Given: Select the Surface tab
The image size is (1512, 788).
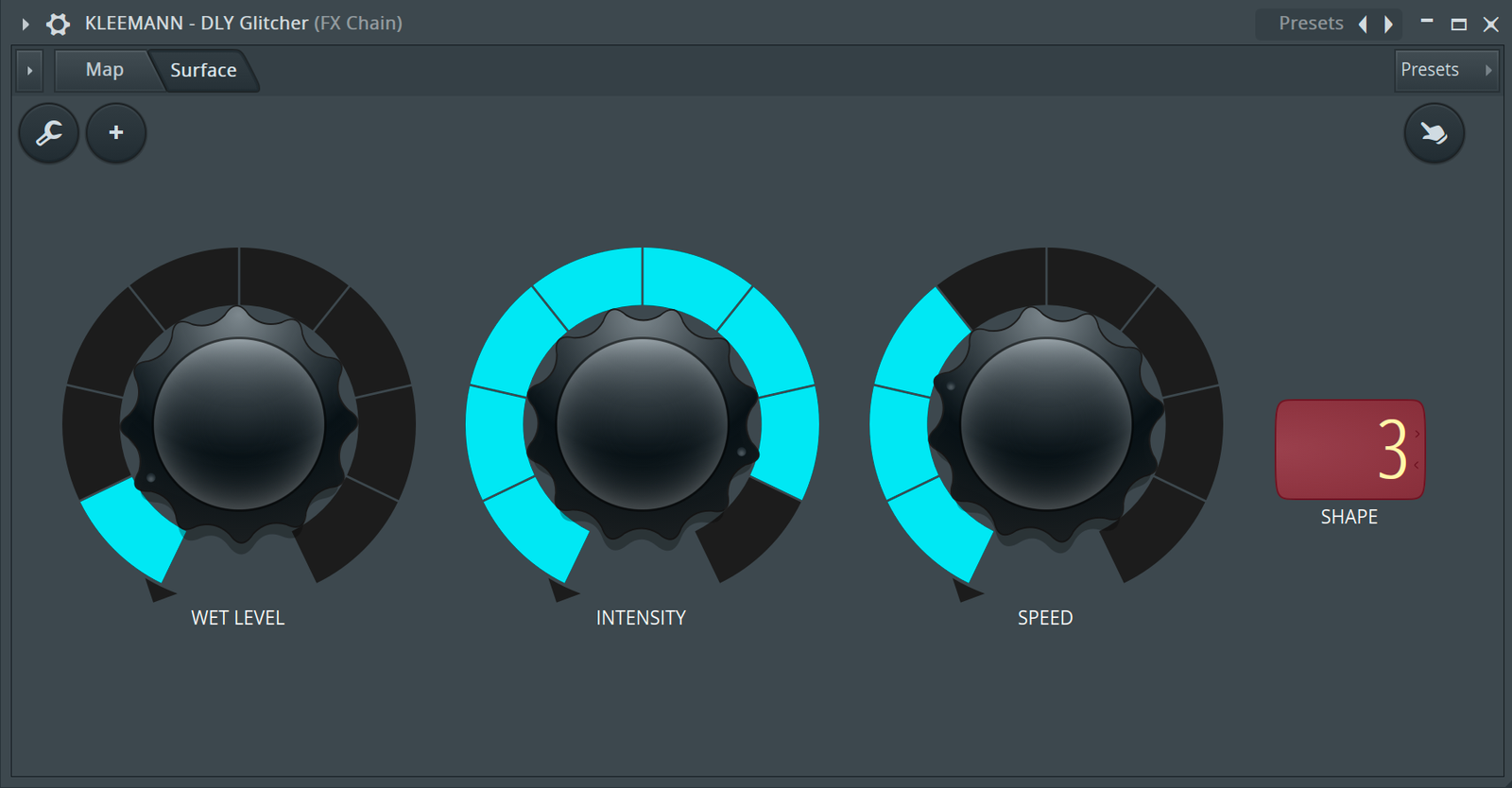Looking at the screenshot, I should (203, 70).
